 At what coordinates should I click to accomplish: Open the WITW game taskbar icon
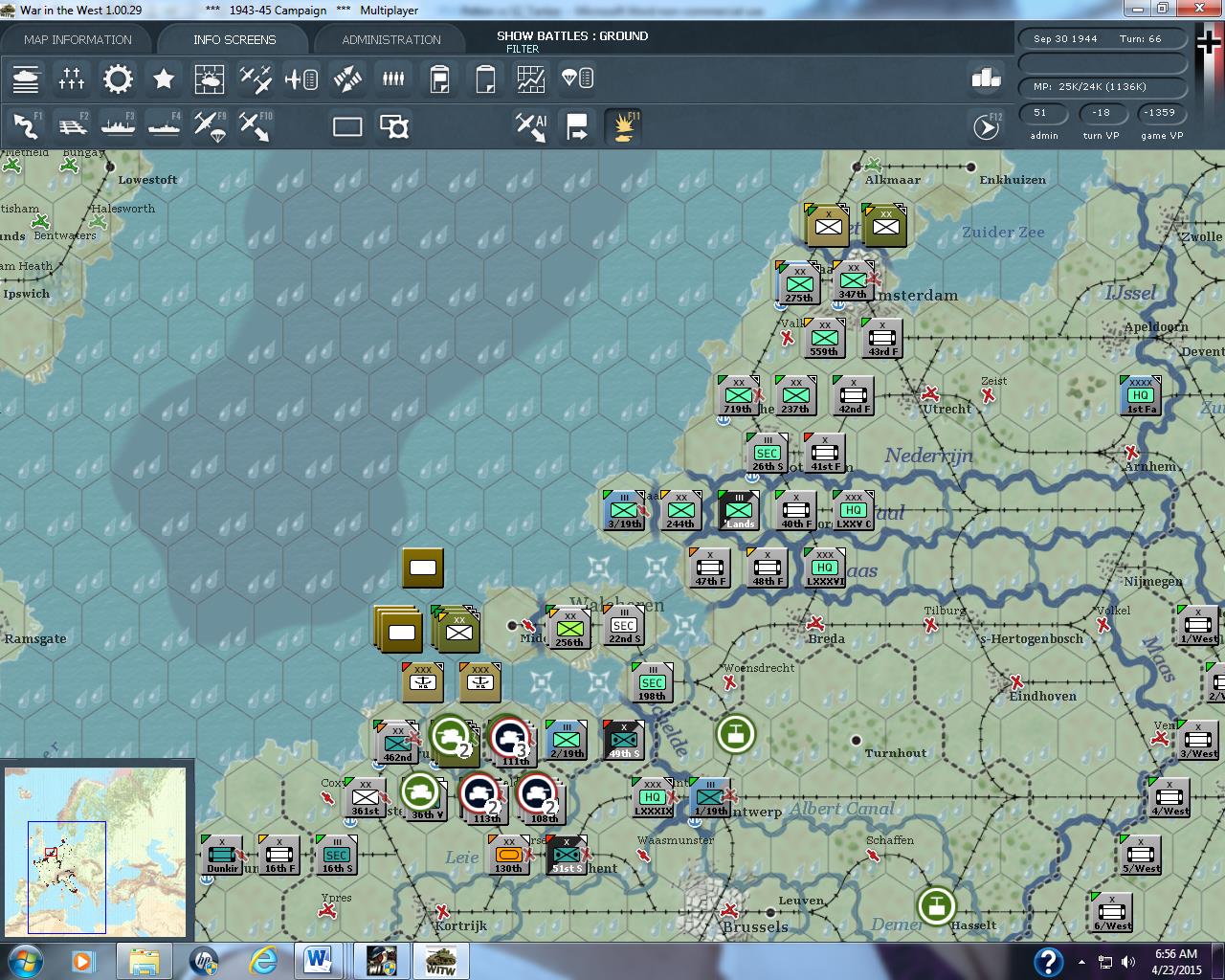[x=440, y=960]
